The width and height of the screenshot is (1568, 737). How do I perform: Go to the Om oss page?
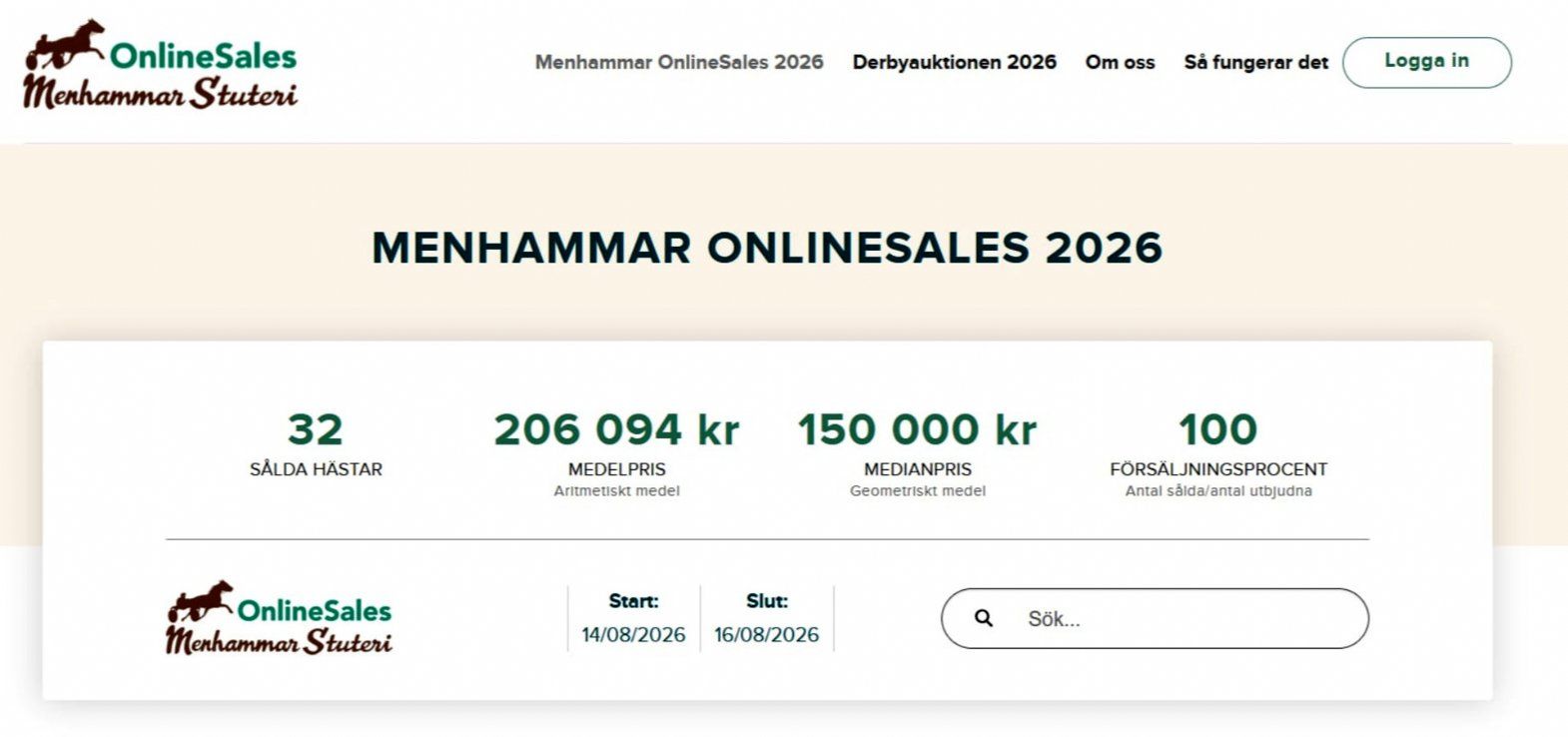coord(1120,62)
